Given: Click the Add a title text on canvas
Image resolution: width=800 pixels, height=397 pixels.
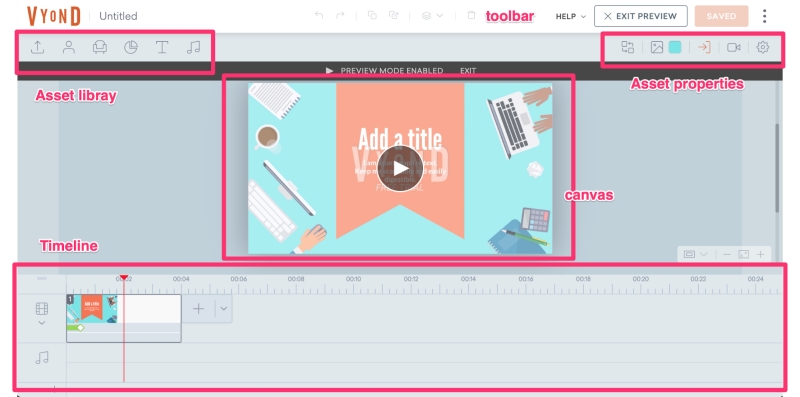Looking at the screenshot, I should [400, 139].
